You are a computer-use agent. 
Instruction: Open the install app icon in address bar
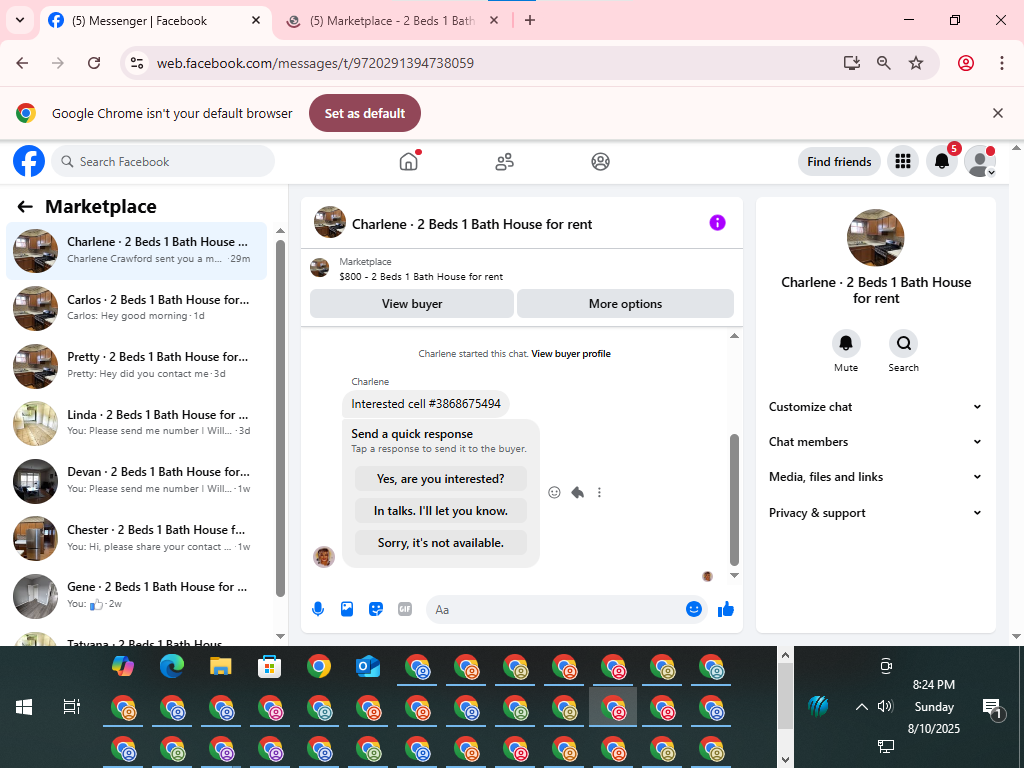(851, 63)
